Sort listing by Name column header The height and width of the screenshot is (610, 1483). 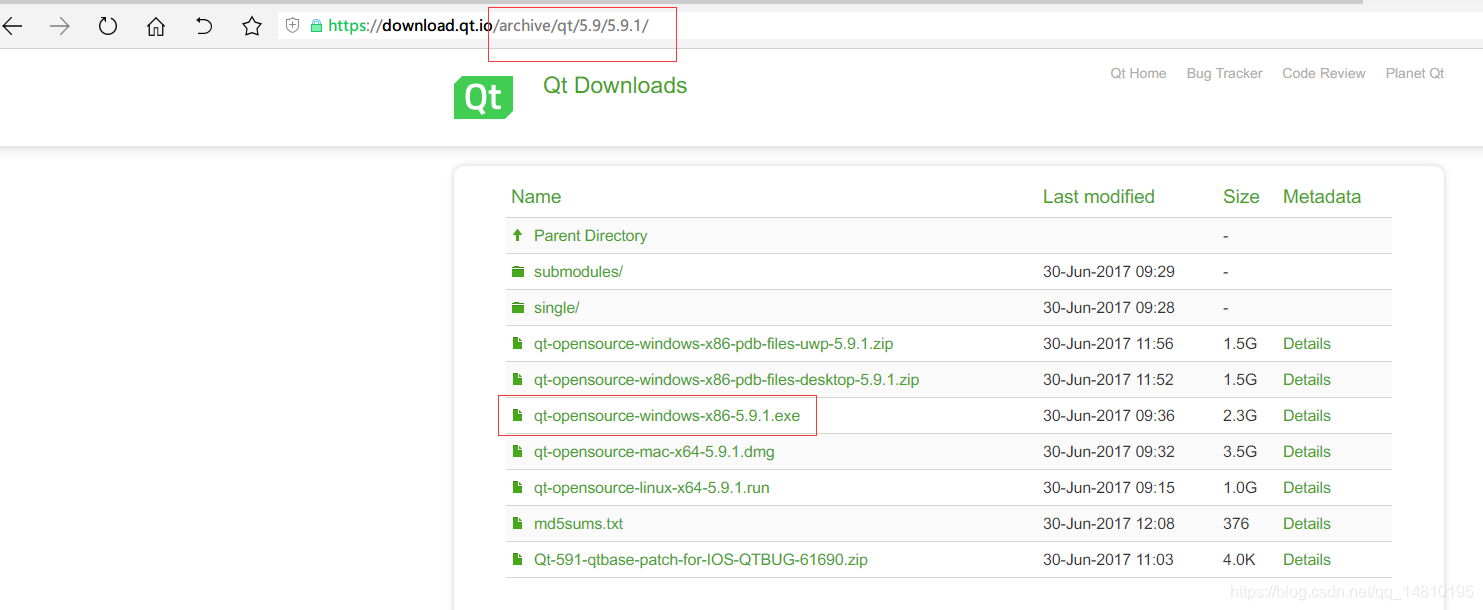(x=536, y=197)
